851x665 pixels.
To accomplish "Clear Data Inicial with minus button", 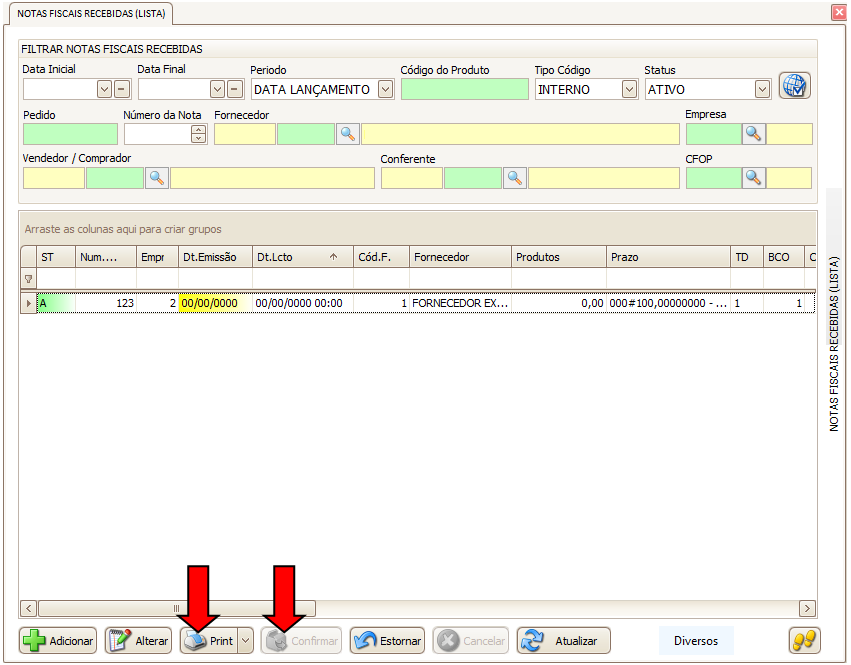I will [121, 89].
